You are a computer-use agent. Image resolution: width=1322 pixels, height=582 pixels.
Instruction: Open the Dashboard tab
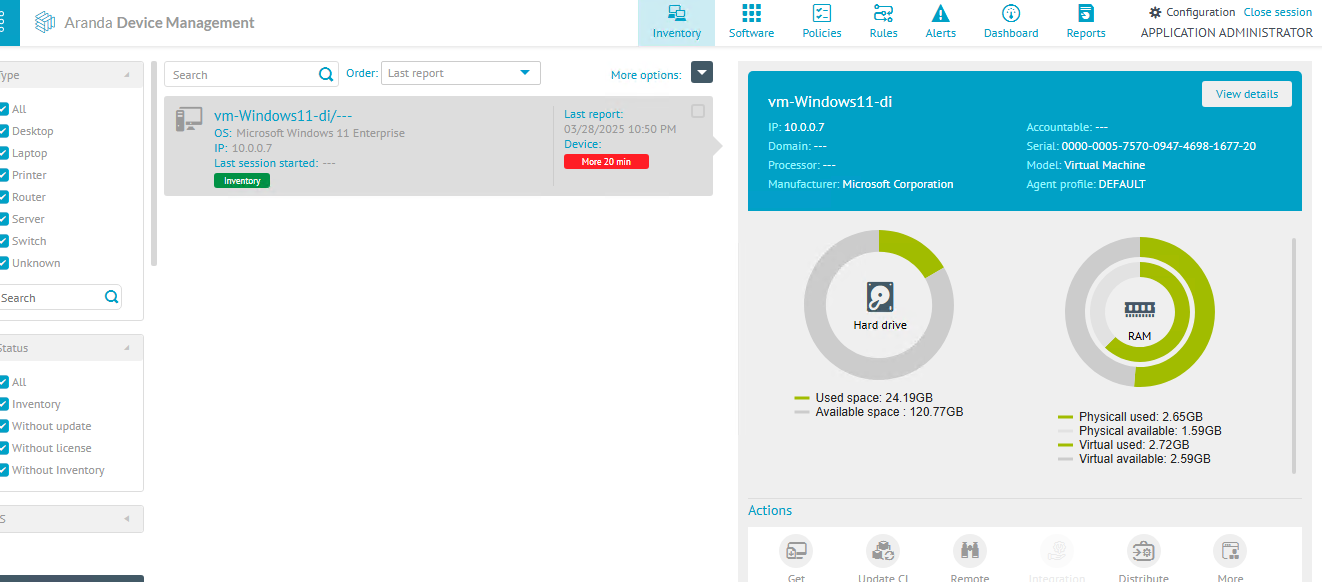tap(1011, 23)
